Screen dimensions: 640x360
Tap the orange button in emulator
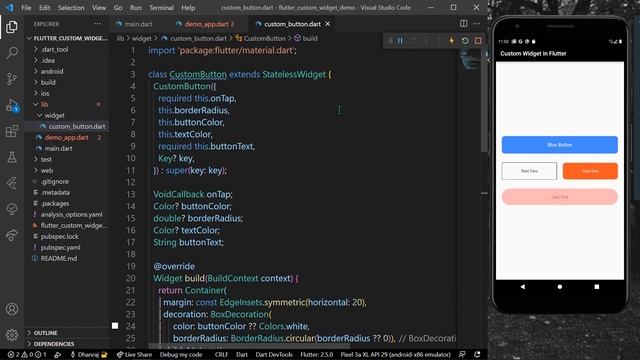coord(590,171)
